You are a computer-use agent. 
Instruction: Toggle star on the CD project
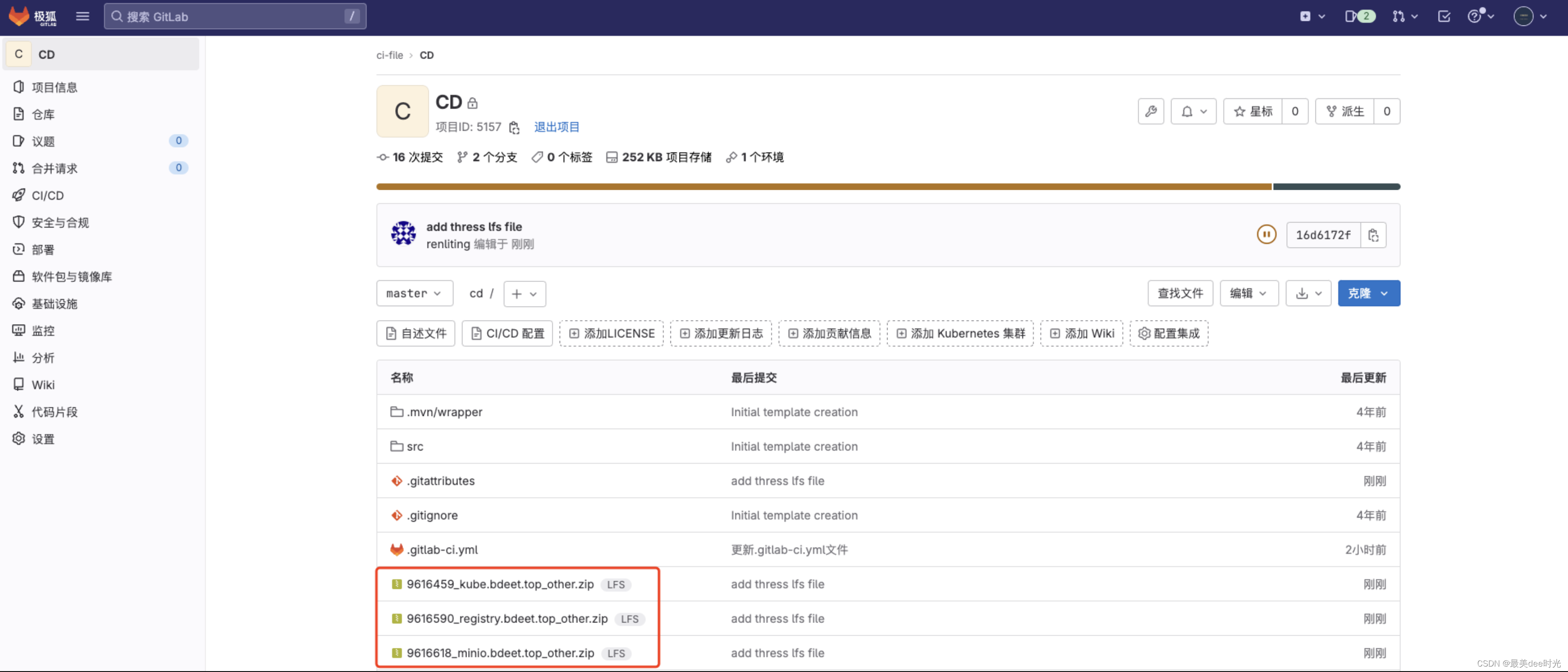(x=1253, y=111)
